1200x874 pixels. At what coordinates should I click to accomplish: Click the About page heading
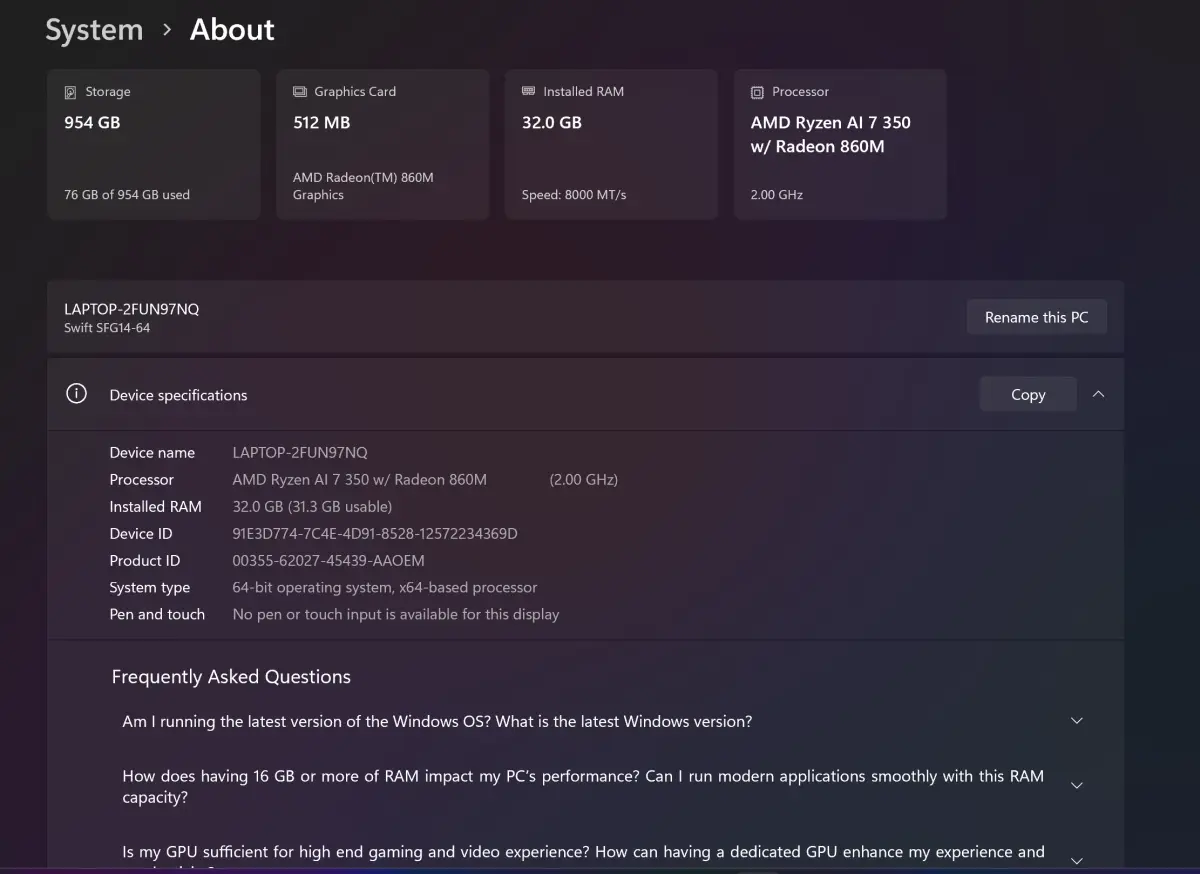(x=232, y=30)
